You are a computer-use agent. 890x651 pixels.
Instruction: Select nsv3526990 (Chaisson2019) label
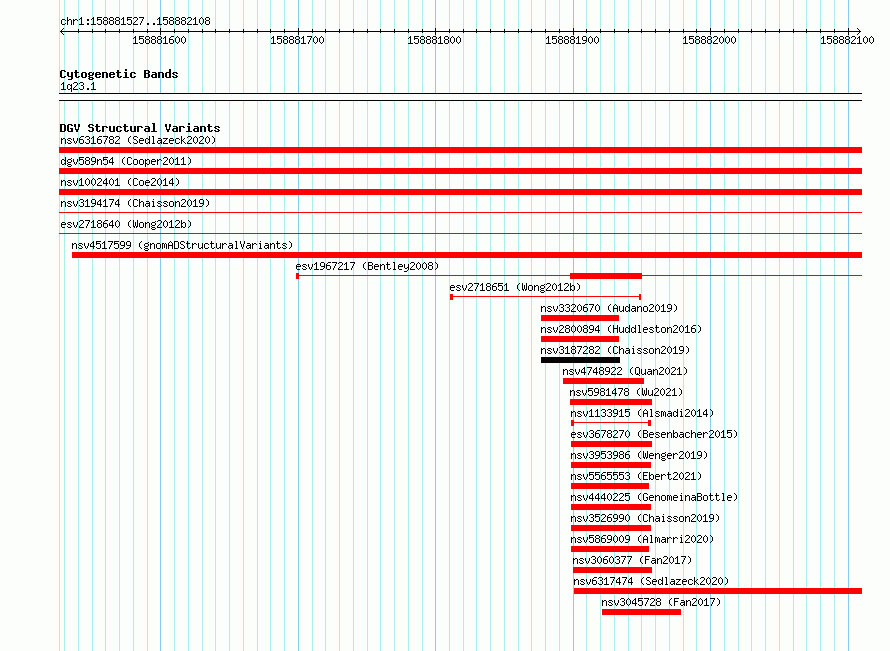(x=645, y=518)
